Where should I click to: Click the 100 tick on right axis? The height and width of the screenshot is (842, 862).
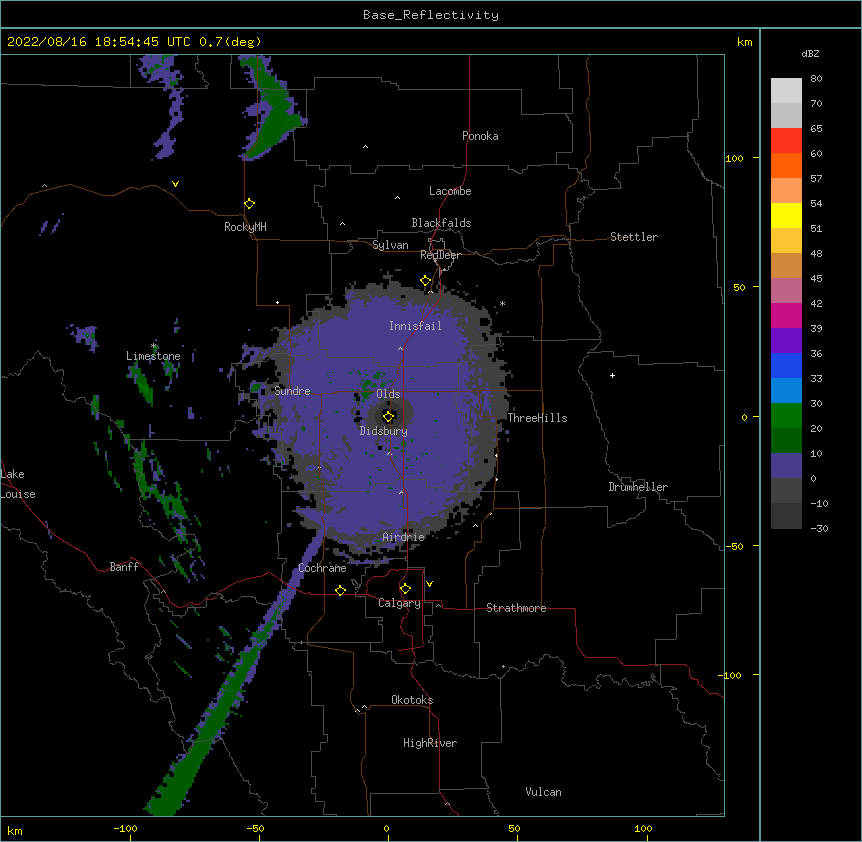coord(734,158)
